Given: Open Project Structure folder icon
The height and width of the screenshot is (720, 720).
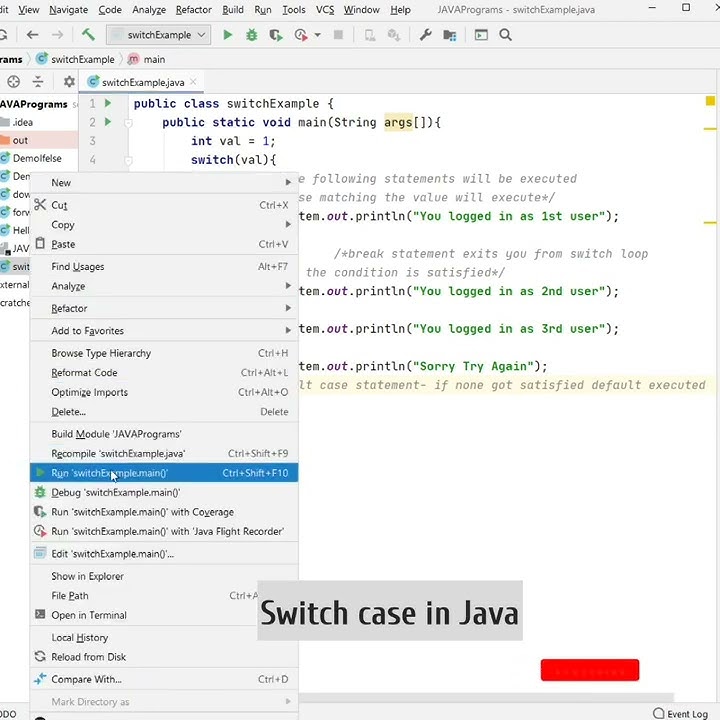Looking at the screenshot, I should (x=450, y=35).
